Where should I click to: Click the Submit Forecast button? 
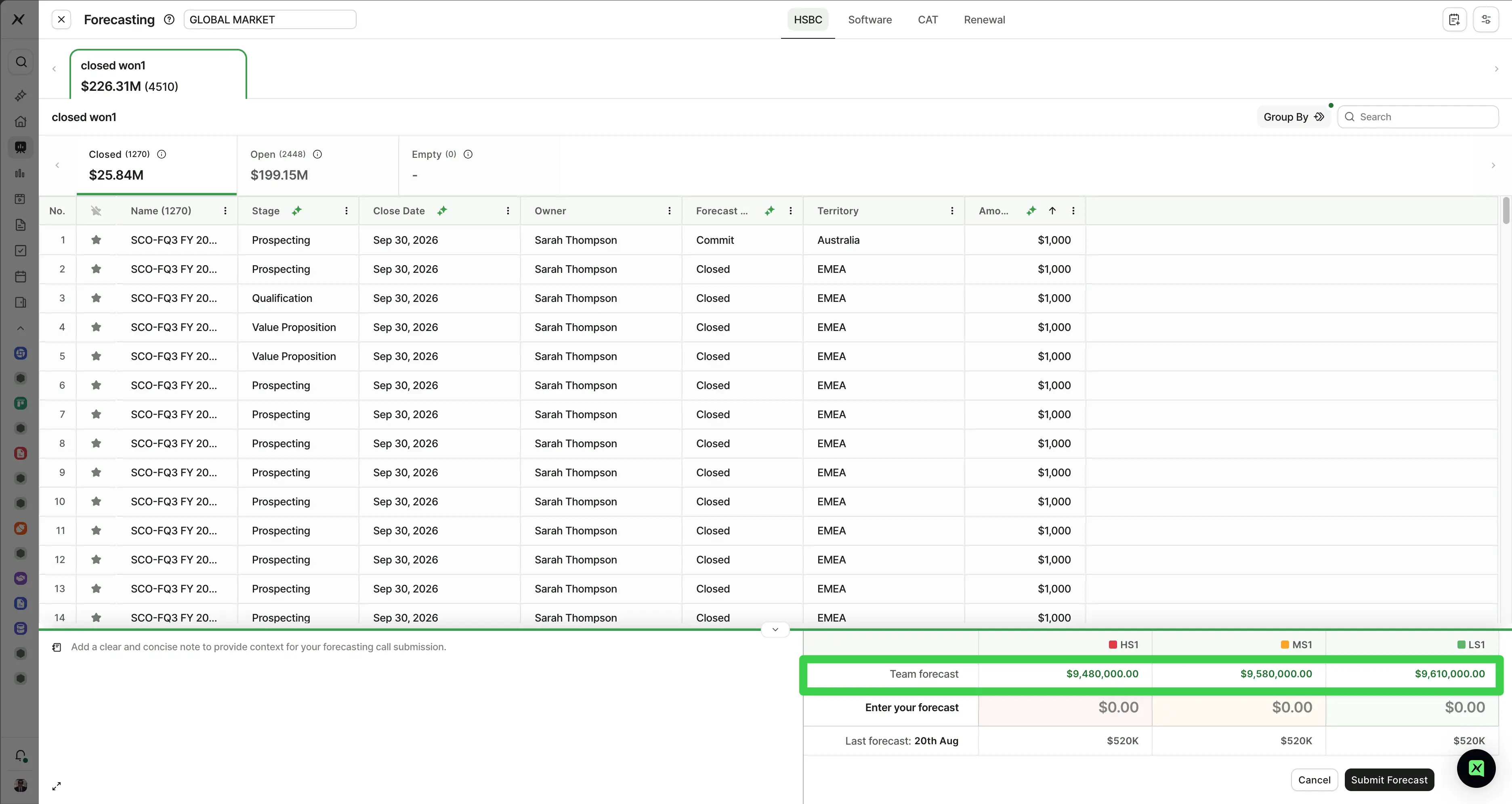[1389, 779]
